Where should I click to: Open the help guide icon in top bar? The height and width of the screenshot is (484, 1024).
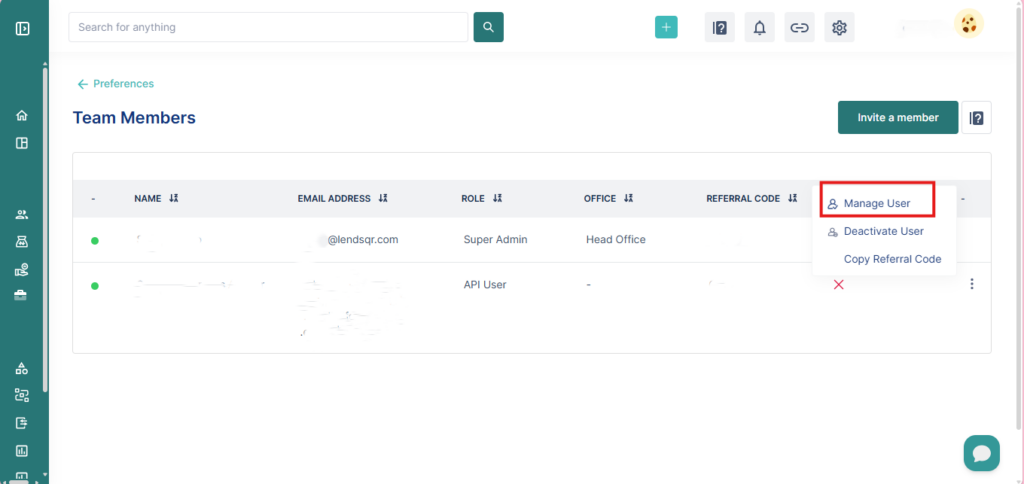[719, 28]
